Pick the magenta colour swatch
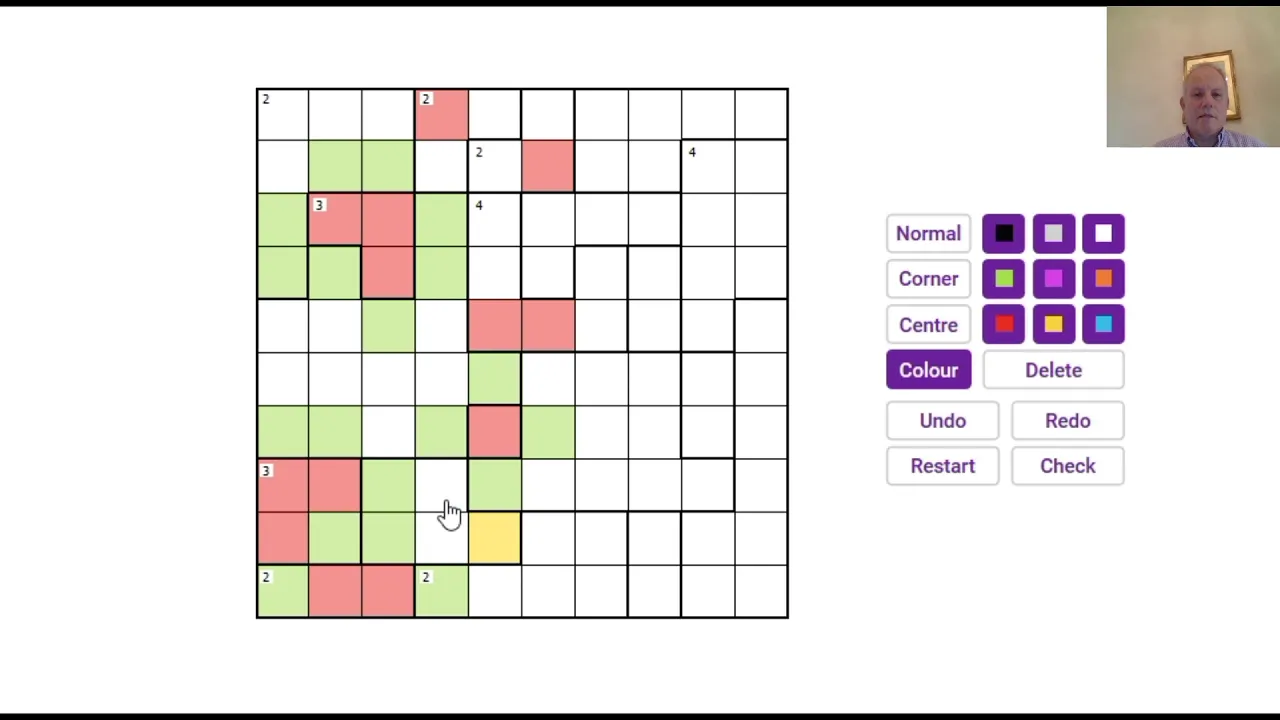1280x720 pixels. tap(1053, 279)
